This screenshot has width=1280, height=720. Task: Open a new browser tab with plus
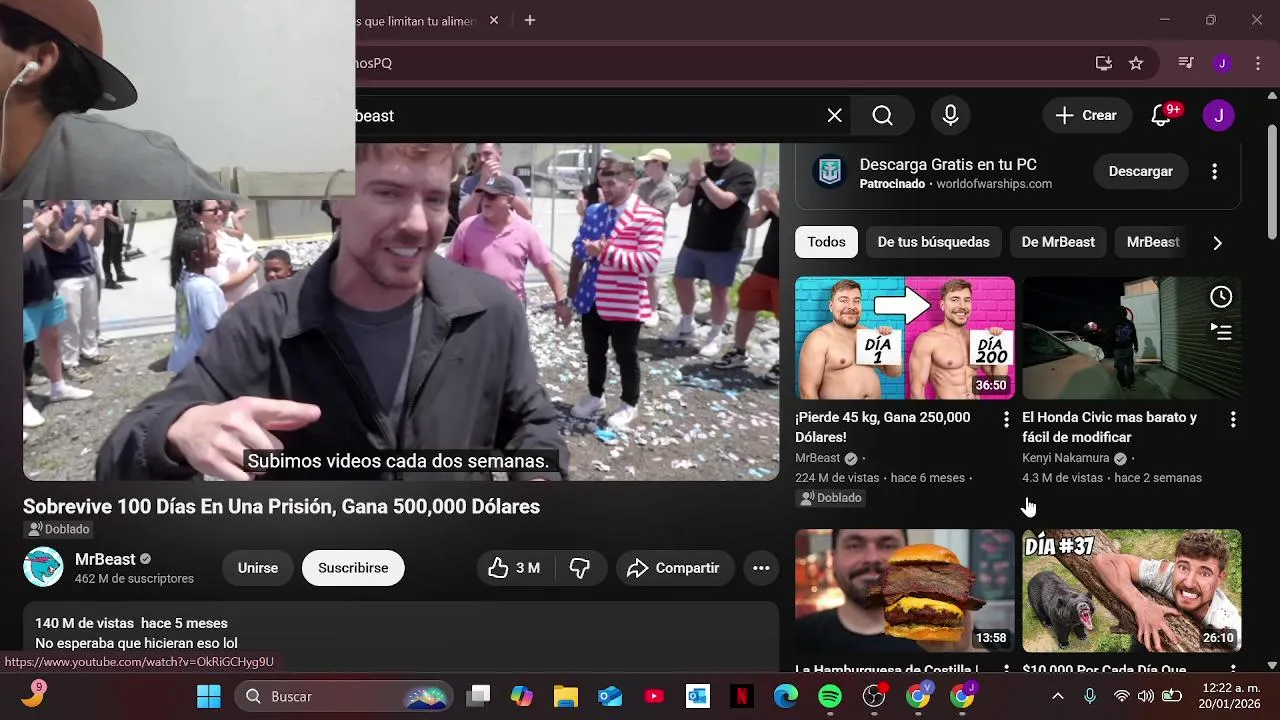click(530, 20)
